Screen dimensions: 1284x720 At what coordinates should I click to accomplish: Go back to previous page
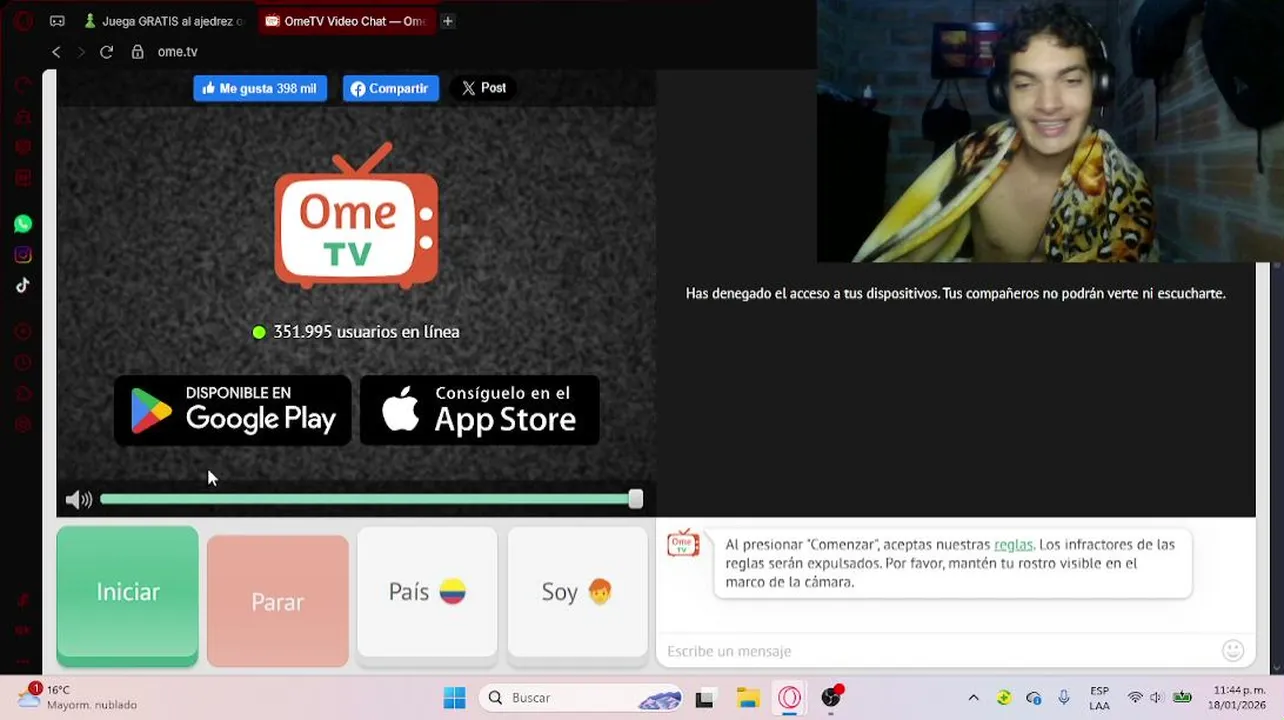tap(56, 52)
